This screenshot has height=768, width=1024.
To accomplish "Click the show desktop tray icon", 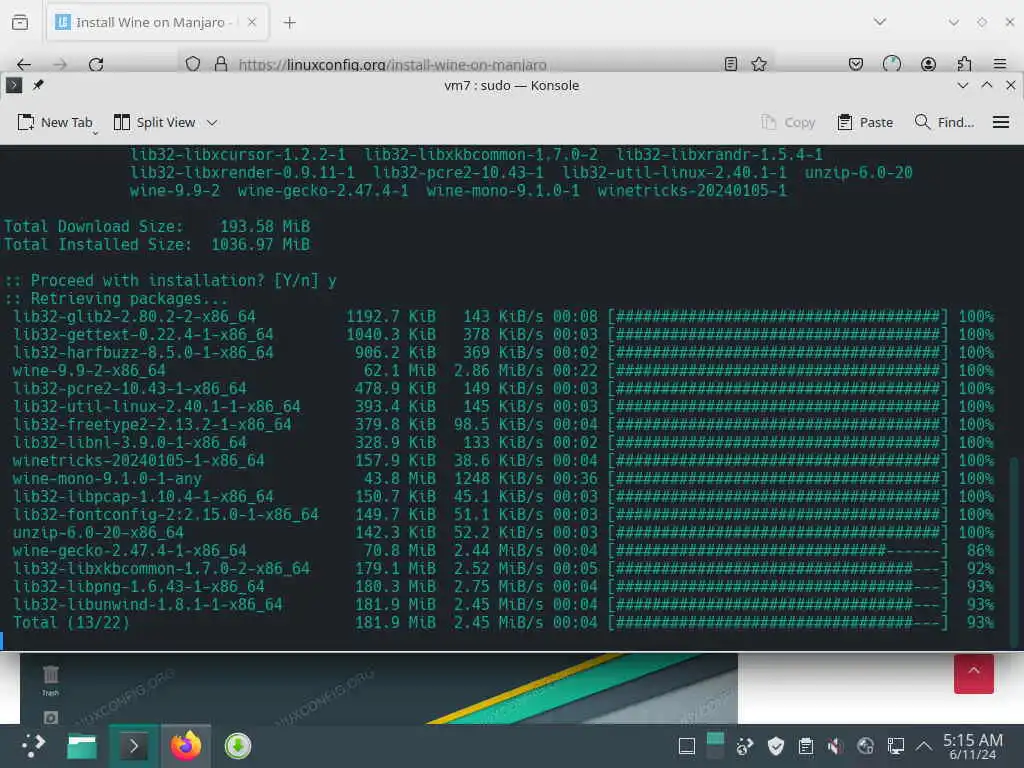I will pyautogui.click(x=686, y=746).
